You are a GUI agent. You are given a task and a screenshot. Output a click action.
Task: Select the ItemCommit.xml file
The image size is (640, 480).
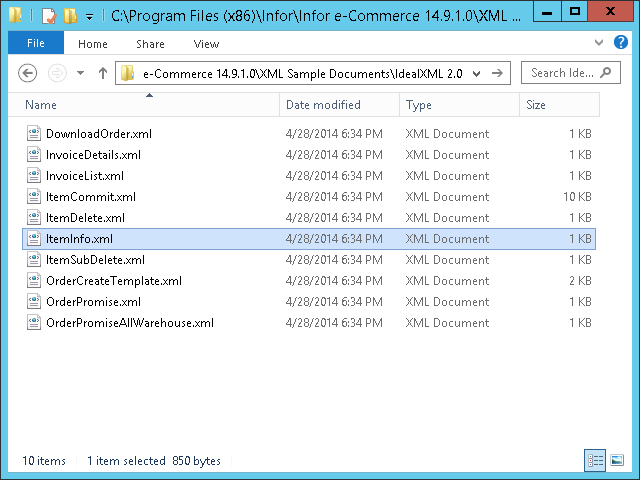point(90,197)
